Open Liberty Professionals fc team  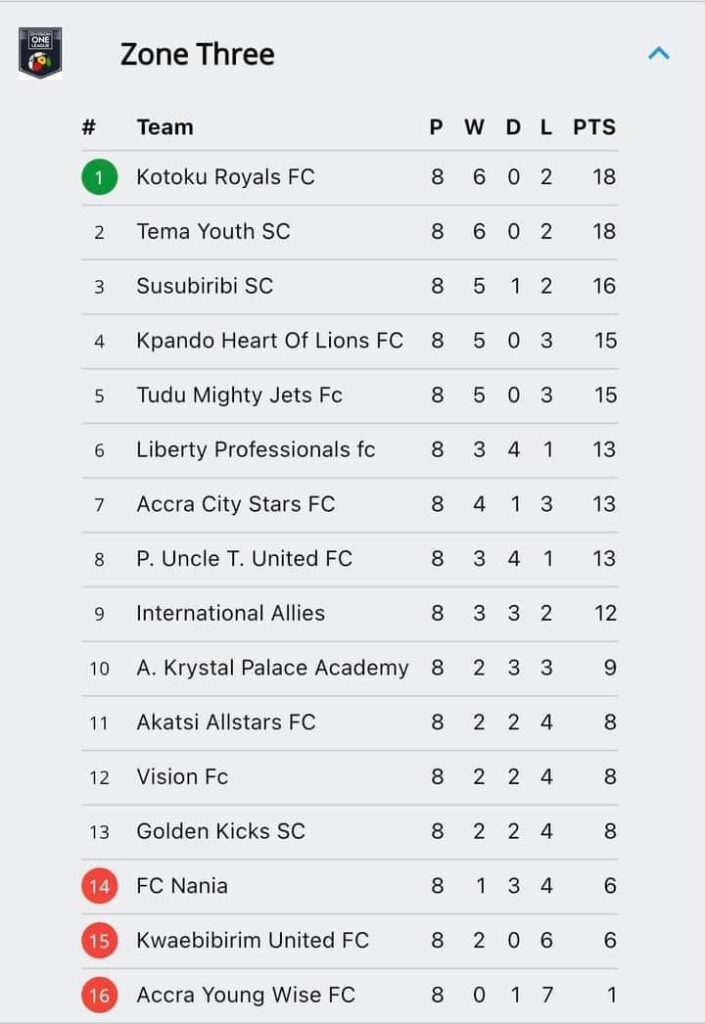pos(350,450)
